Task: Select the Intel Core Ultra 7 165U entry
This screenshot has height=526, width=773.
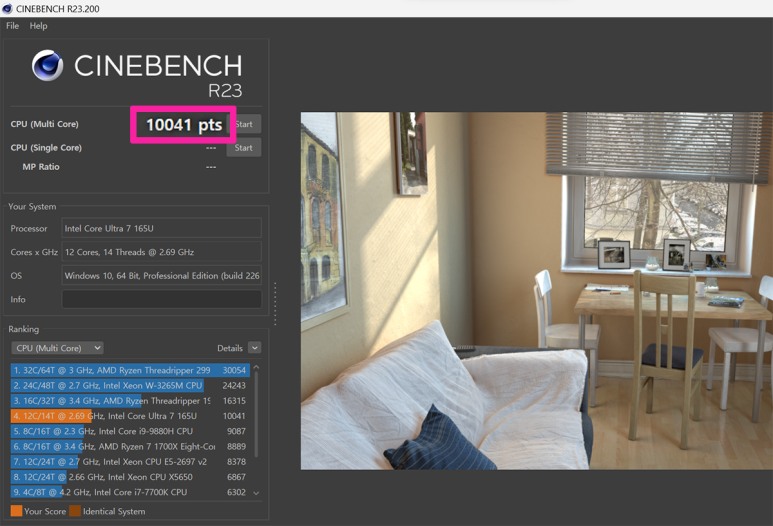Action: 129,416
